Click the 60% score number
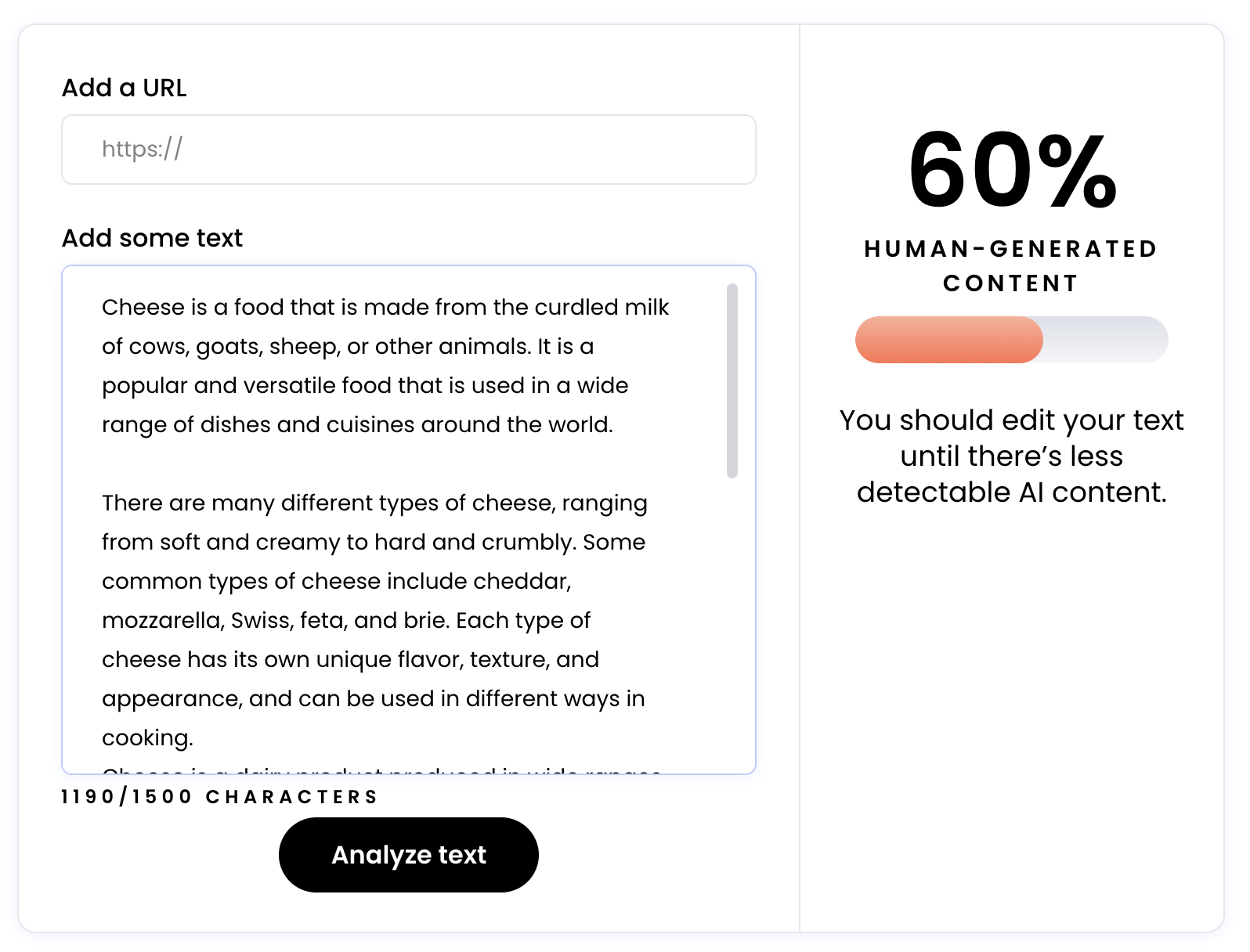The image size is (1250, 952). pyautogui.click(x=1011, y=171)
